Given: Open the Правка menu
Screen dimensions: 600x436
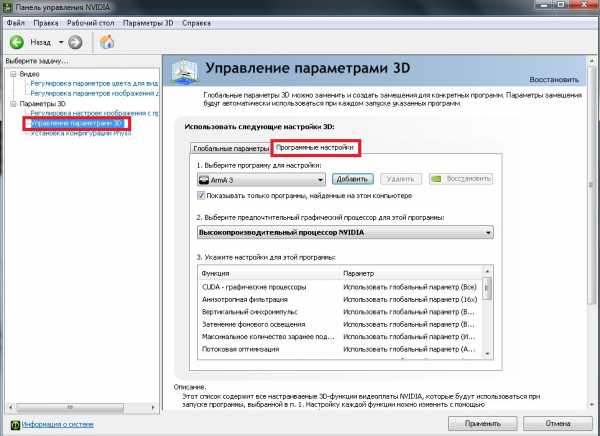Looking at the screenshot, I should click(46, 23).
